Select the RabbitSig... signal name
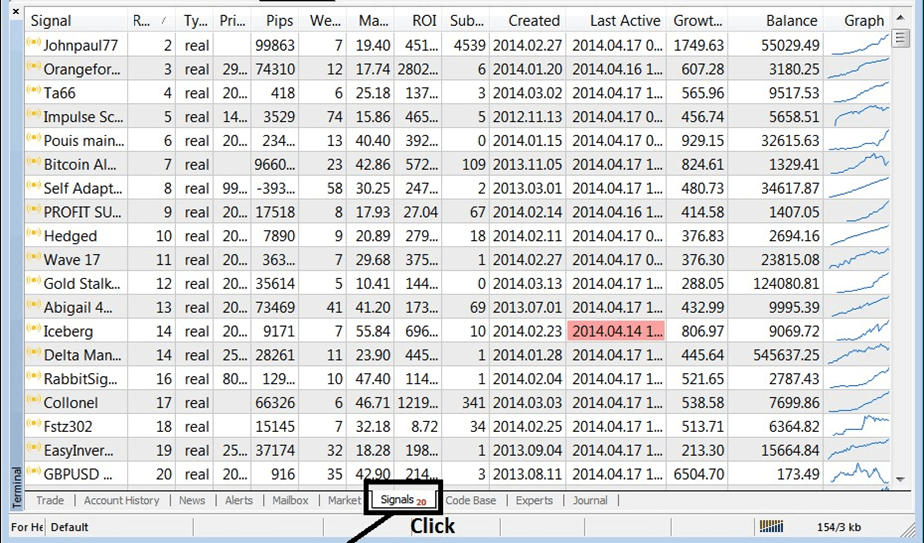Screen dimensions: 924x543 pos(81,379)
